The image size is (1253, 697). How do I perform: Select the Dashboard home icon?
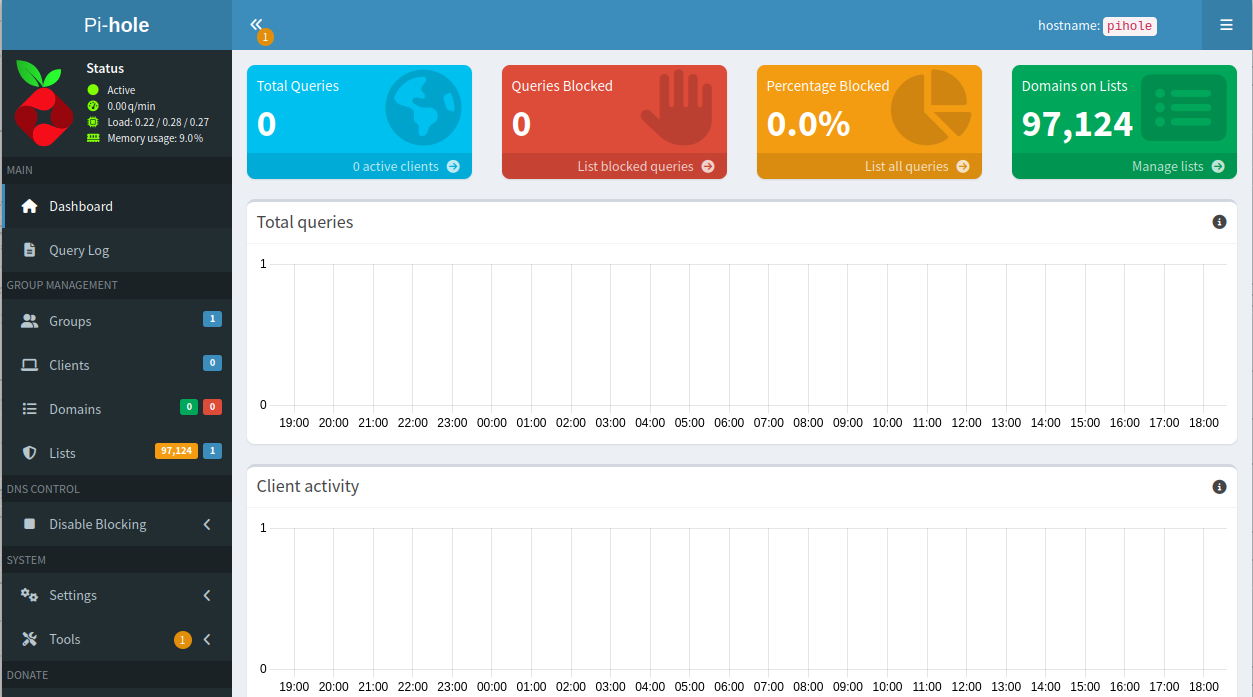coord(28,206)
